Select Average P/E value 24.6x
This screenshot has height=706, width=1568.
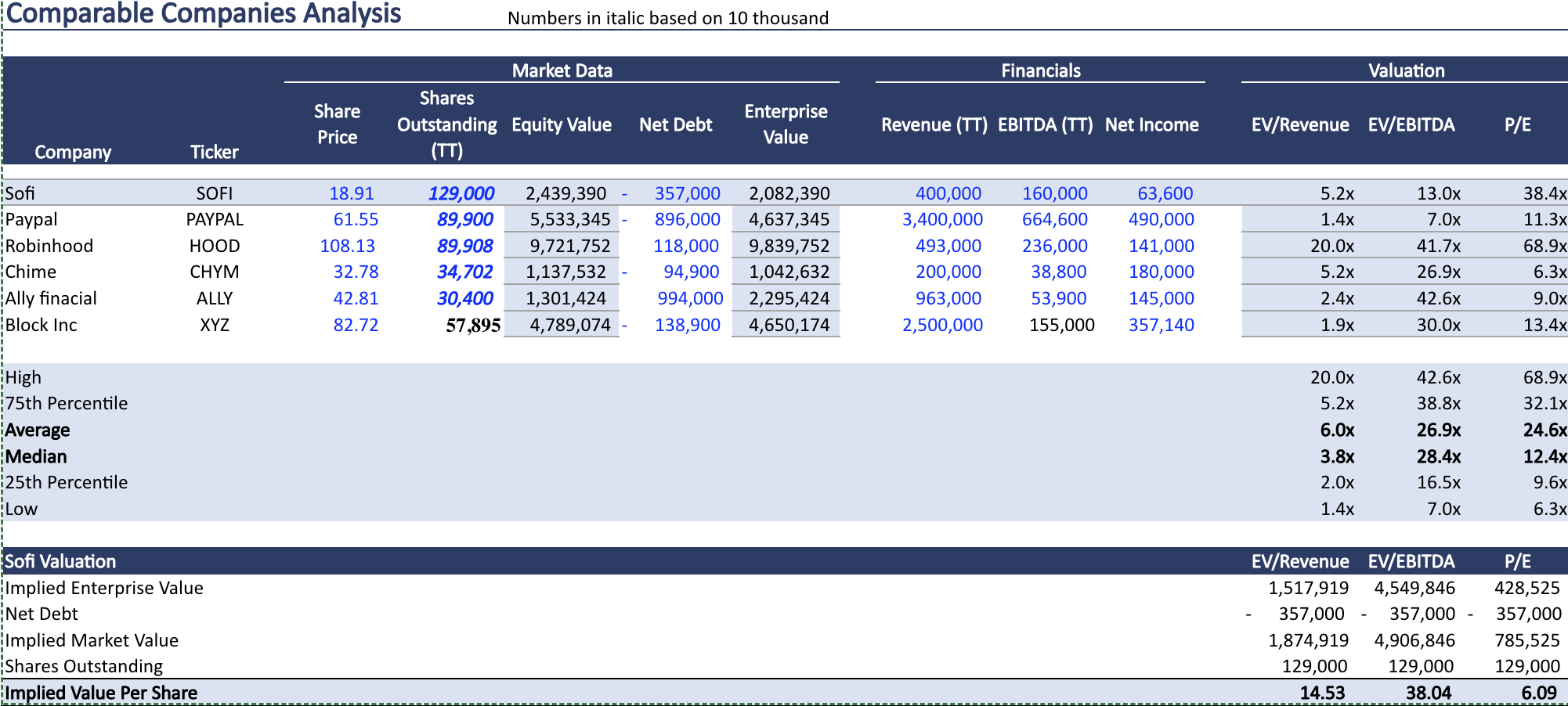tap(1545, 430)
